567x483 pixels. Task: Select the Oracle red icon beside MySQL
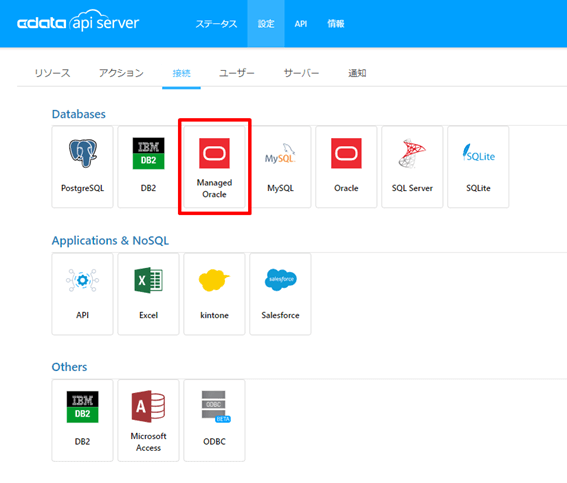[x=346, y=153]
